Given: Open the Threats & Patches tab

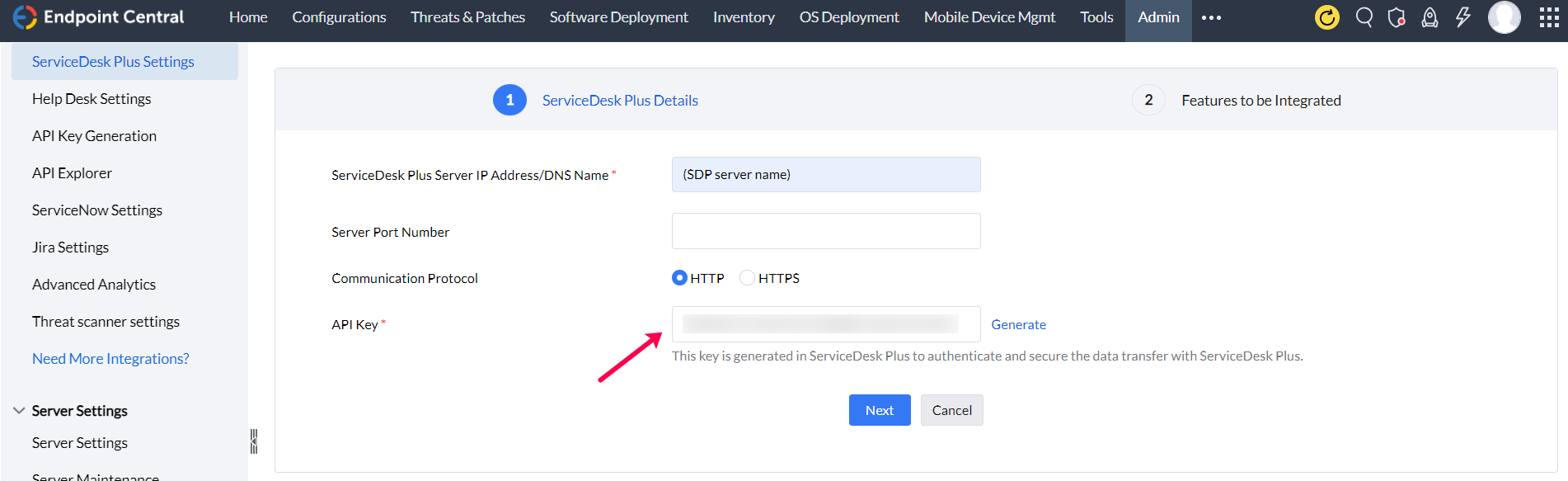Looking at the screenshot, I should 467,17.
